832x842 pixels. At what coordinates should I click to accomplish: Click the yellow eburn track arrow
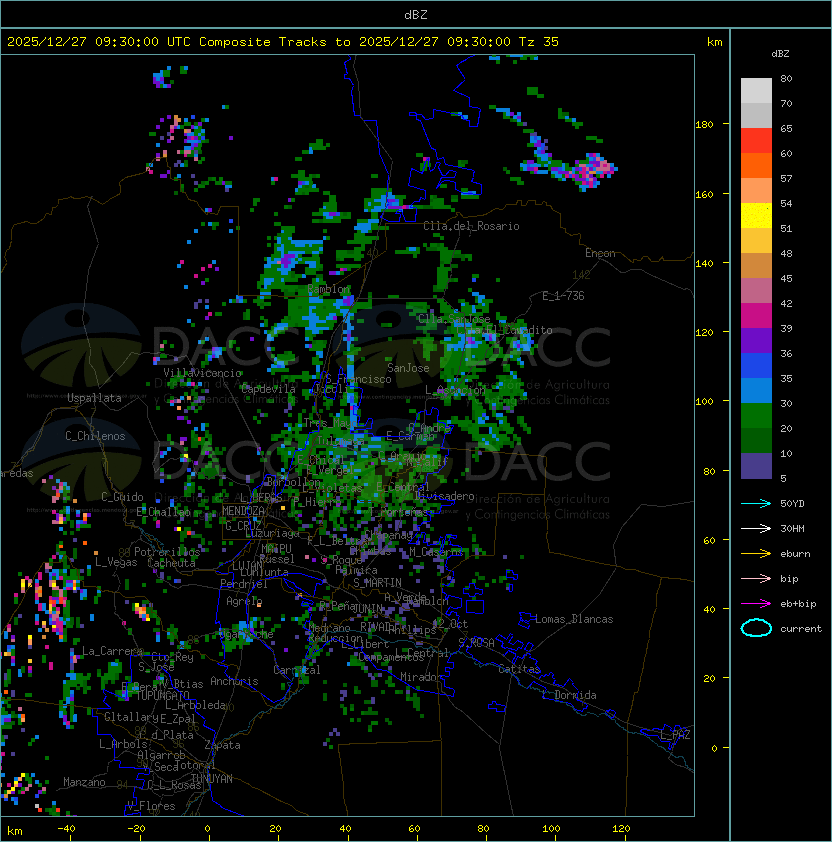point(756,554)
